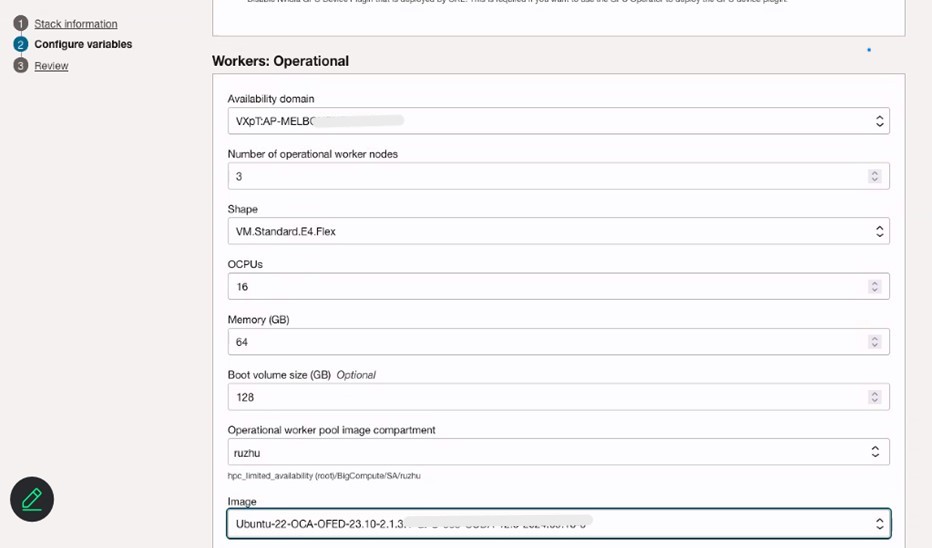Select the Configure variables step
Screen dimensions: 932x548
pyautogui.click(x=83, y=45)
